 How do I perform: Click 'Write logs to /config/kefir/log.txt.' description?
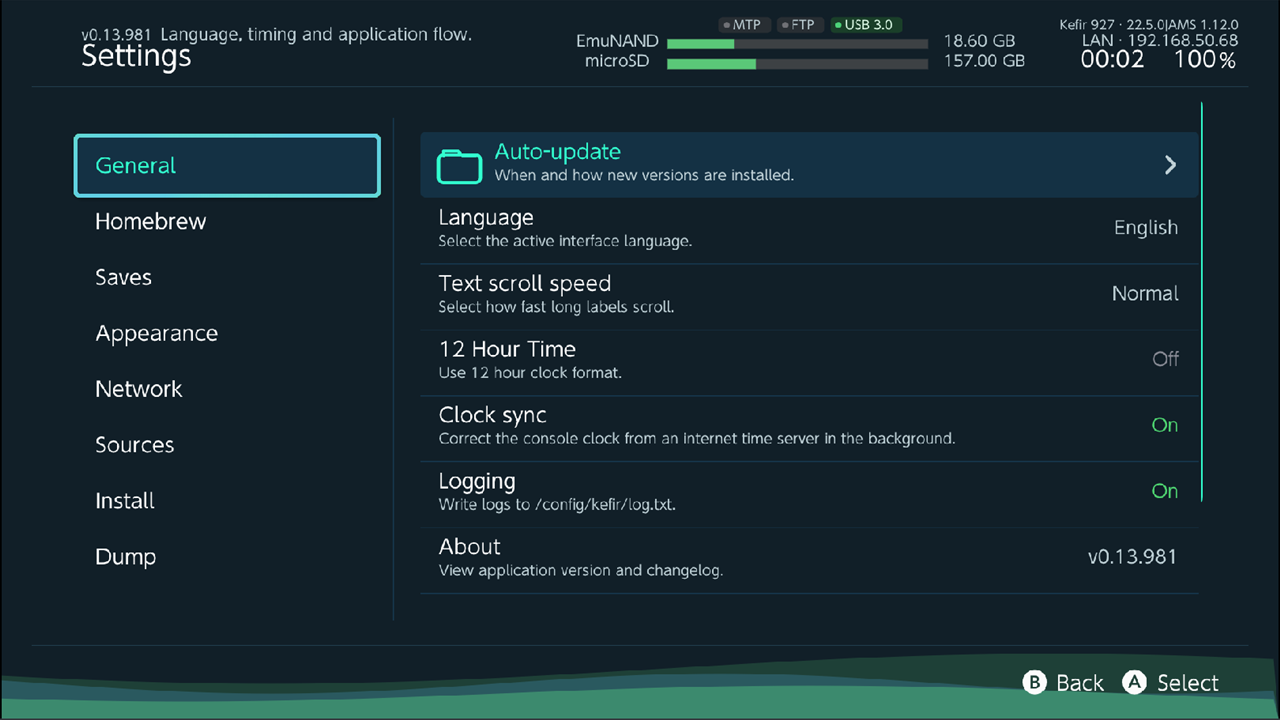(x=557, y=505)
